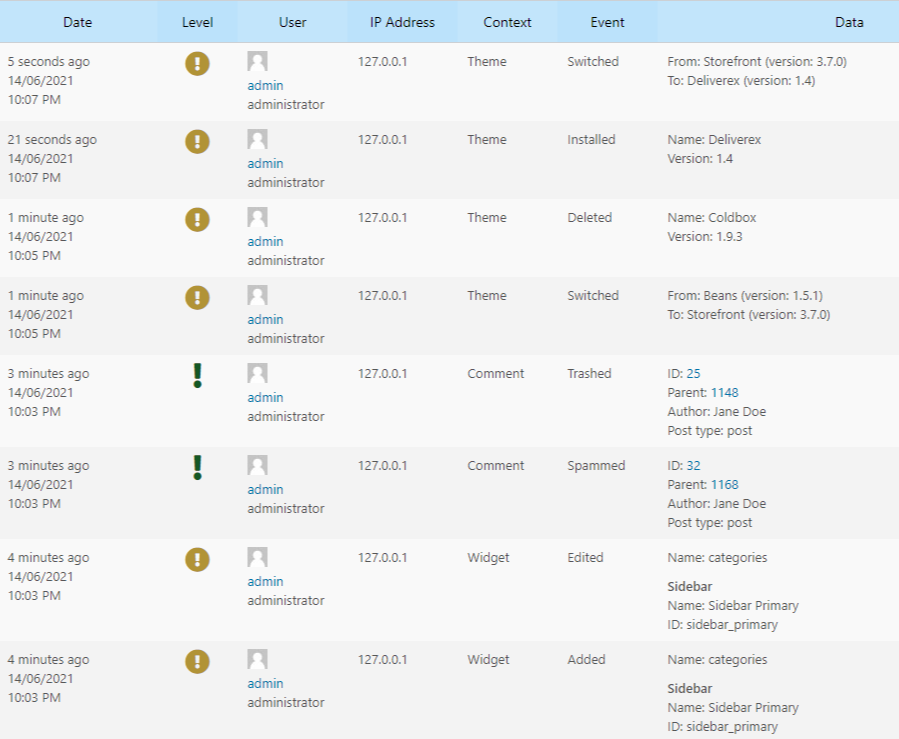This screenshot has height=739, width=899.
Task: Sort log by Level column header
Action: tap(197, 22)
